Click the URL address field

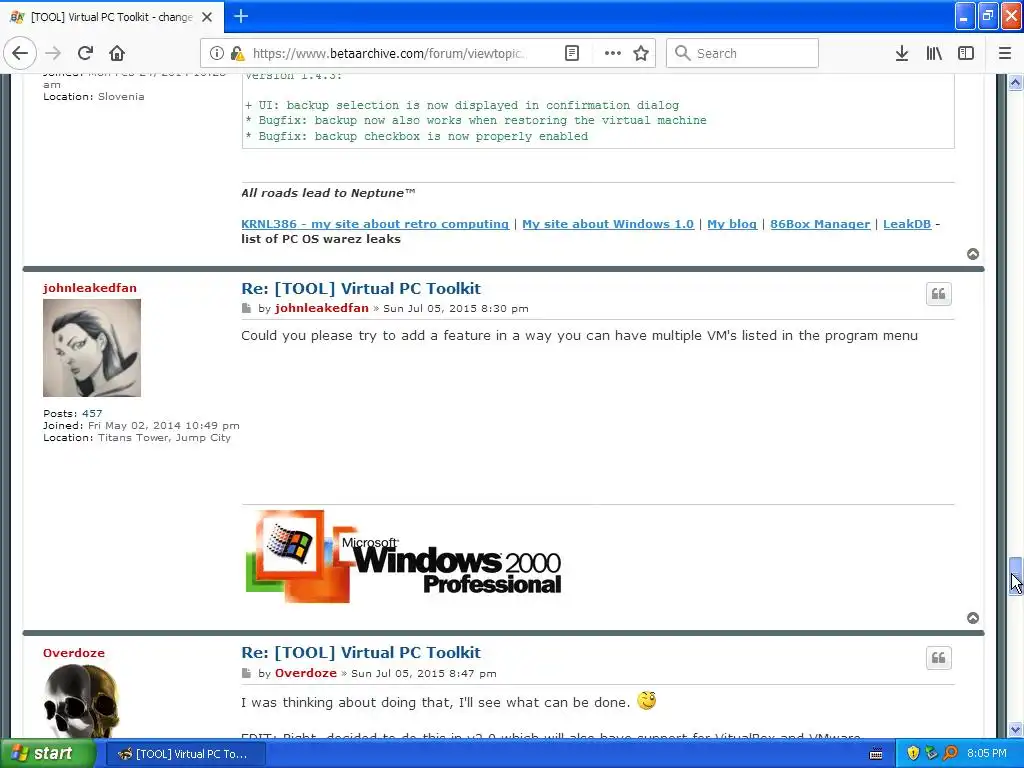pos(390,53)
